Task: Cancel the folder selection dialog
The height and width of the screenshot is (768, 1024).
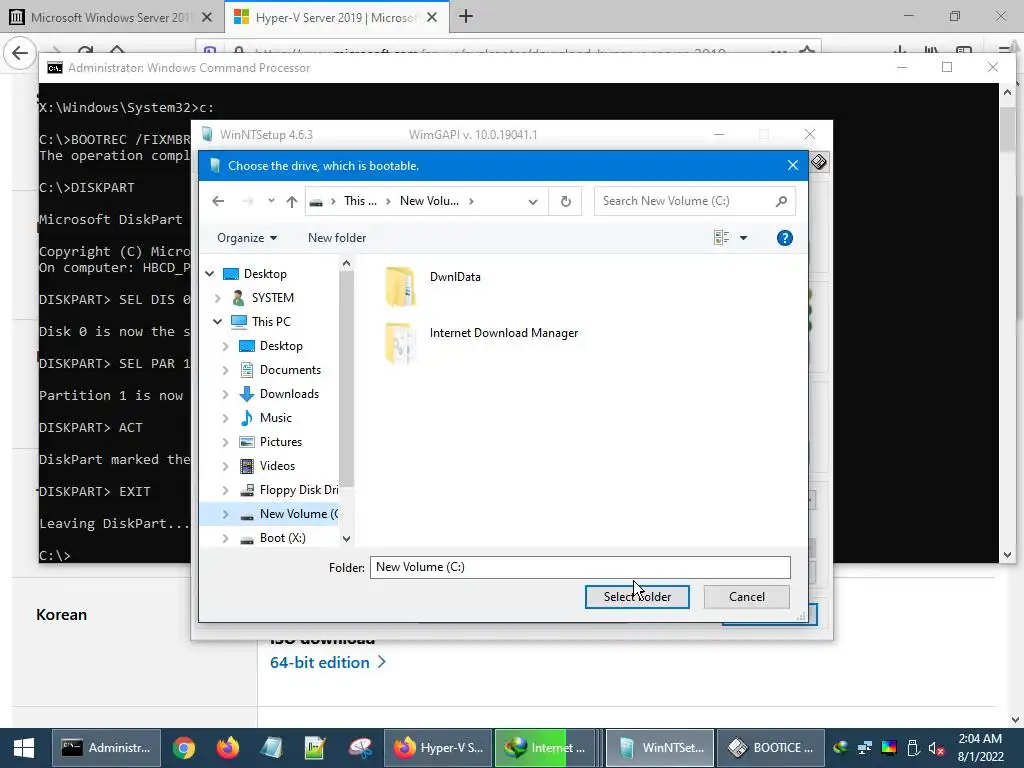Action: click(x=746, y=597)
